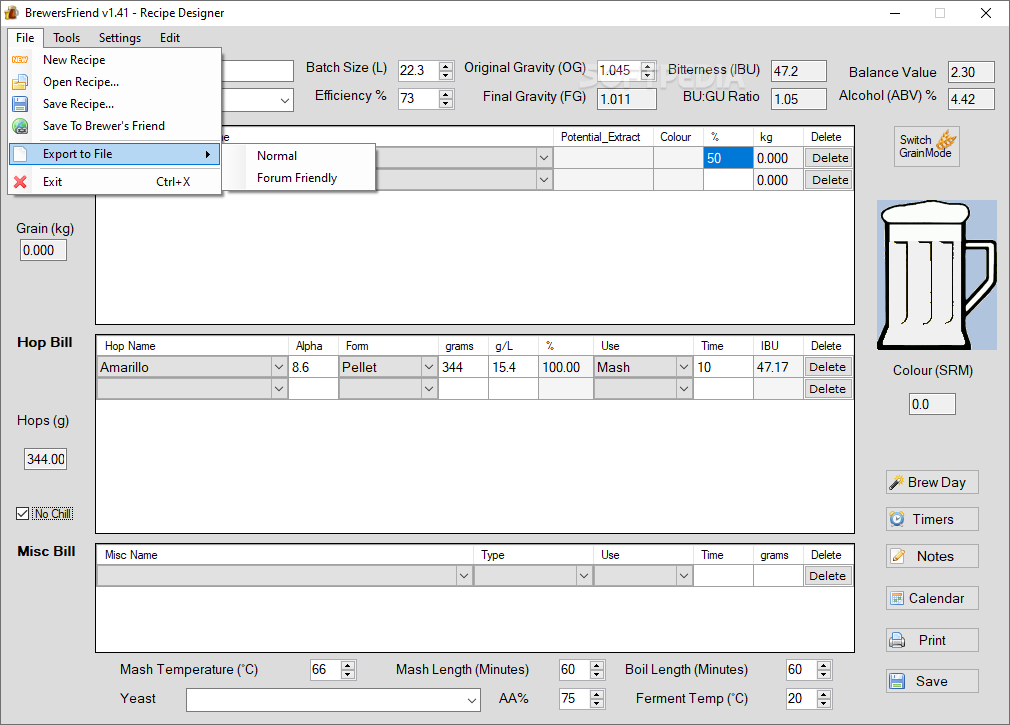Image resolution: width=1010 pixels, height=725 pixels.
Task: Delete the Amarillo hop row
Action: [828, 367]
